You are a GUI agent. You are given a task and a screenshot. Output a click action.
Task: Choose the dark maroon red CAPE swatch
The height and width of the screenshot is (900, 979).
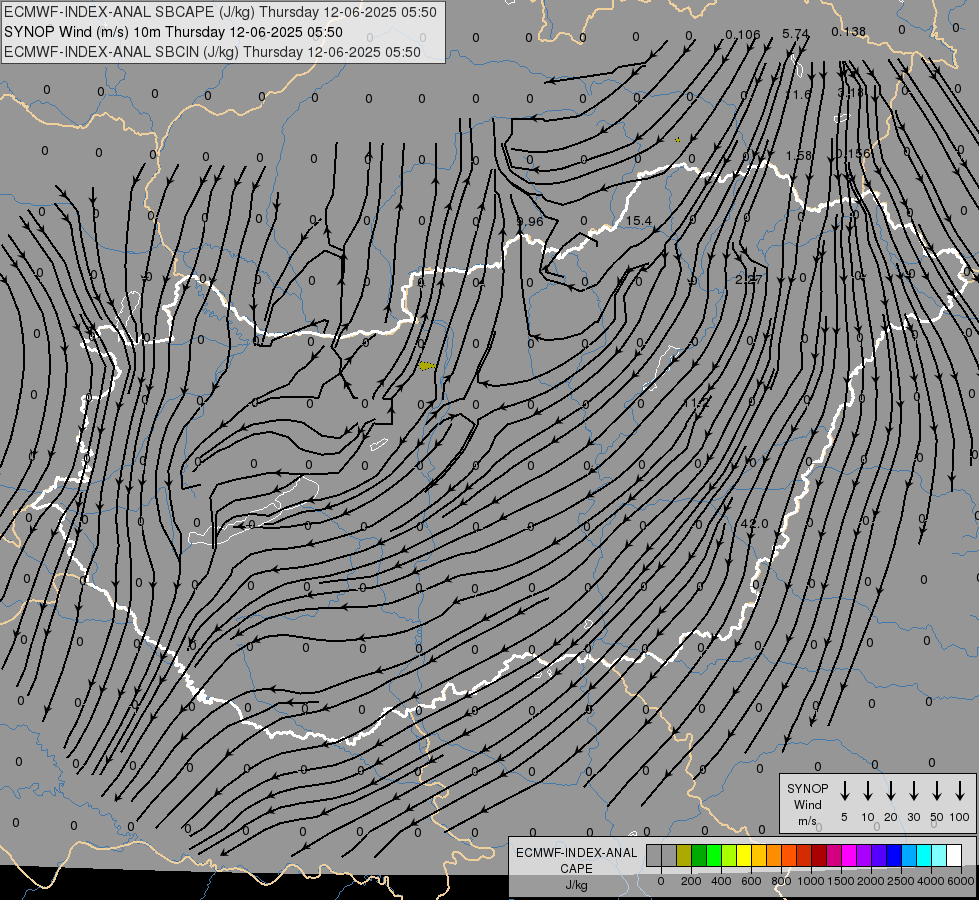coord(819,855)
